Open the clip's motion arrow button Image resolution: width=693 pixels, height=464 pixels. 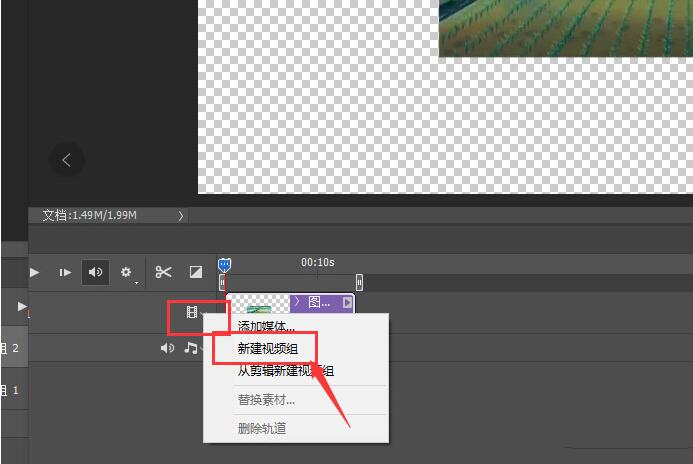(347, 303)
